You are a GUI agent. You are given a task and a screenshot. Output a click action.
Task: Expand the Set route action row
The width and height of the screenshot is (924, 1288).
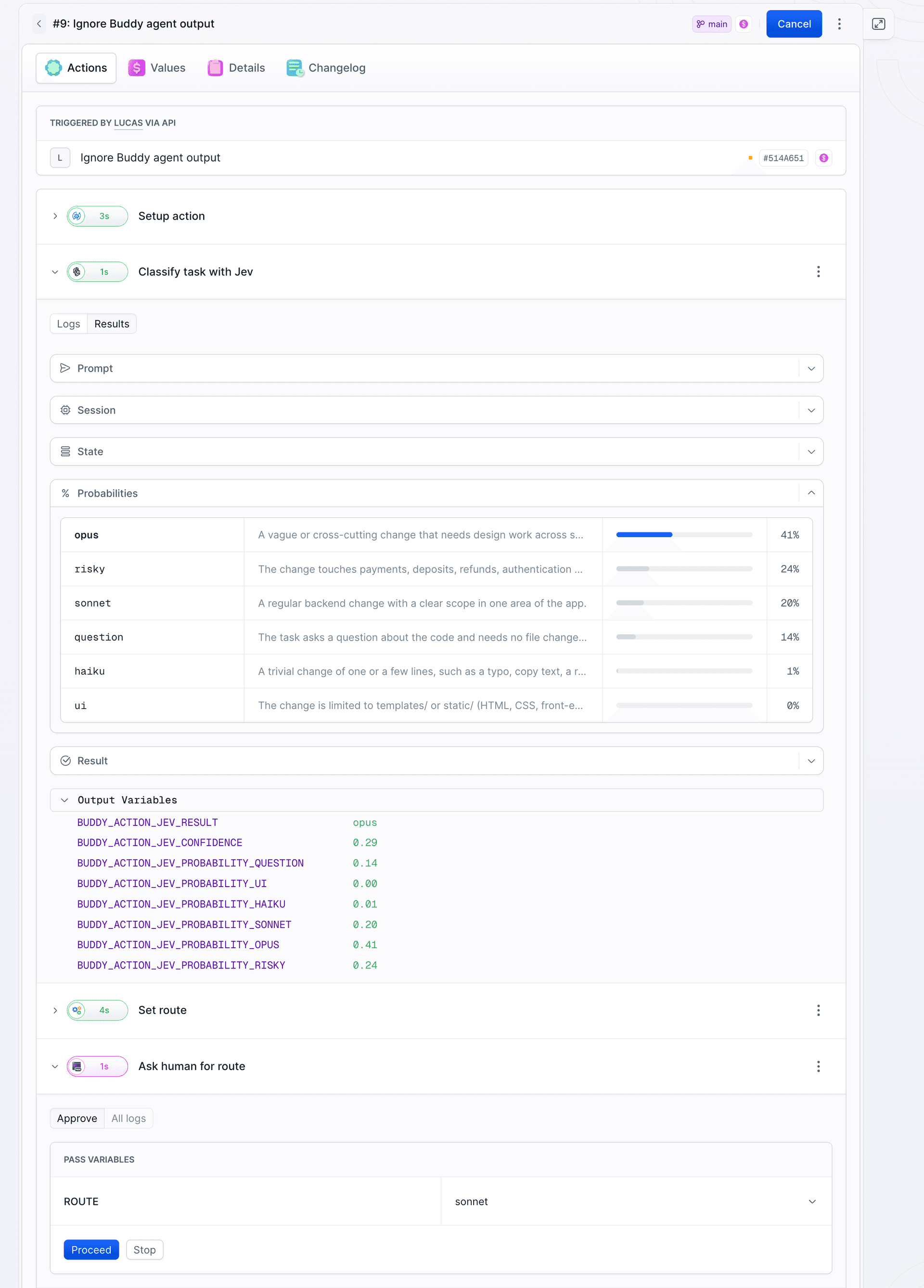click(55, 1011)
